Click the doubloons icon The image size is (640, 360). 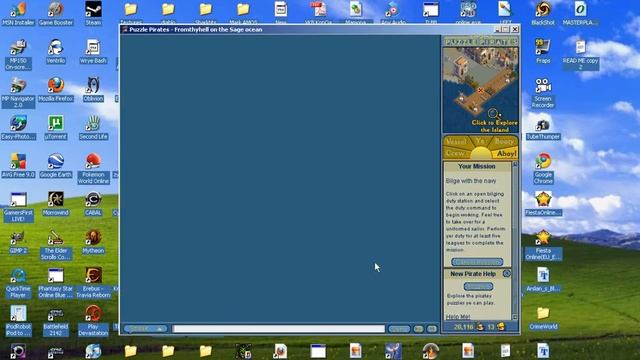point(501,327)
